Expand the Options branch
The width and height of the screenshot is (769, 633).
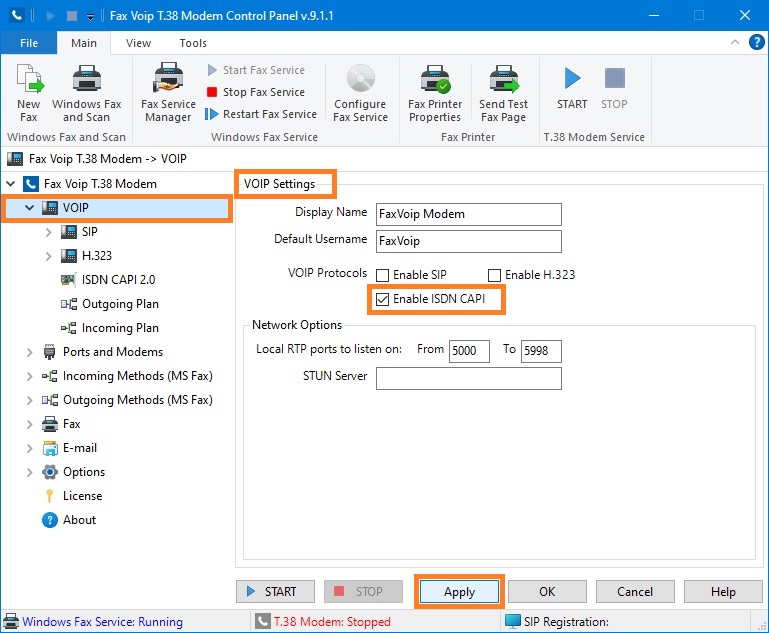coord(29,472)
